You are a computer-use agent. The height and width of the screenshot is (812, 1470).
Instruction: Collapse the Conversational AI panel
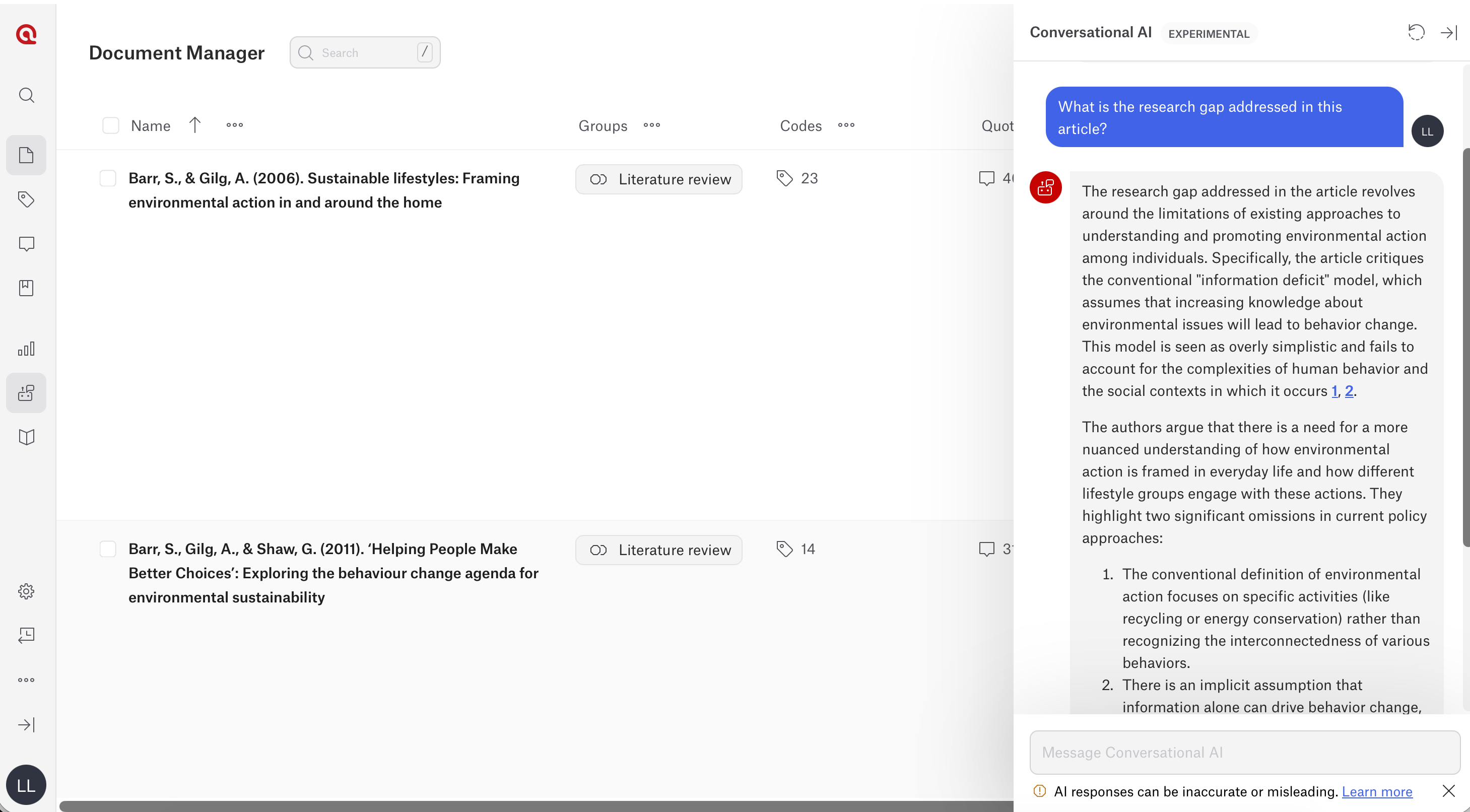(1448, 33)
